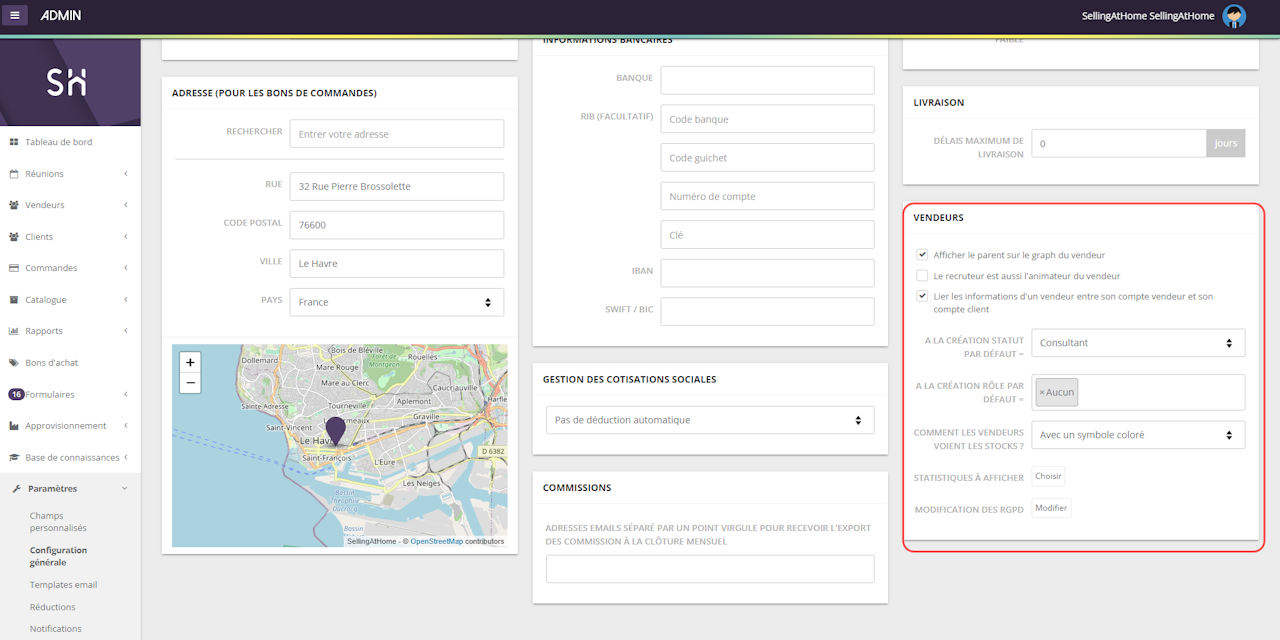Click the SH logo in sidebar
Image resolution: width=1280 pixels, height=640 pixels.
pyautogui.click(x=67, y=83)
